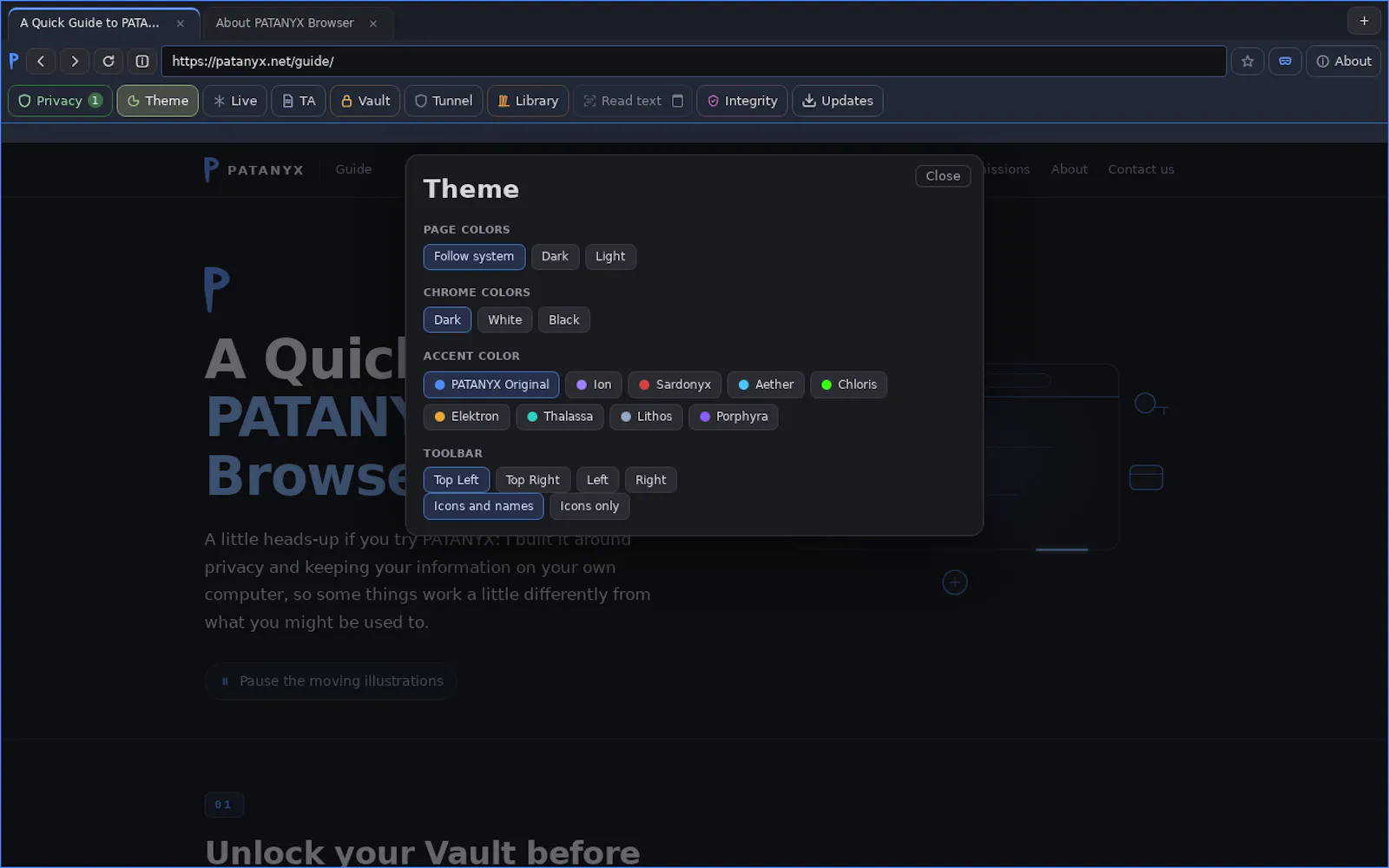Set toolbar position to Top Right
The width and height of the screenshot is (1389, 868).
tap(533, 480)
